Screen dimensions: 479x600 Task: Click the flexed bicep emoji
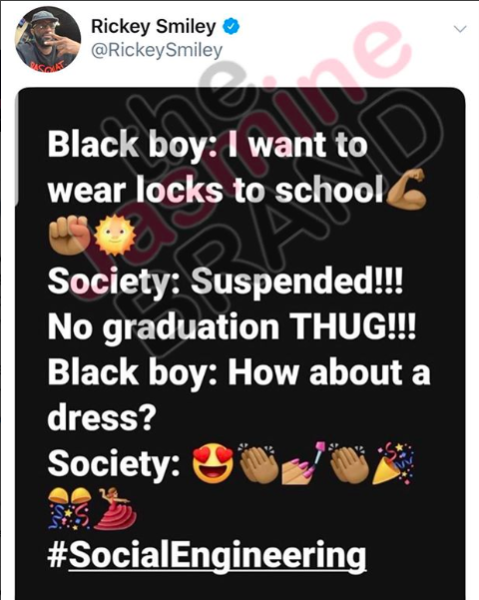(406, 189)
